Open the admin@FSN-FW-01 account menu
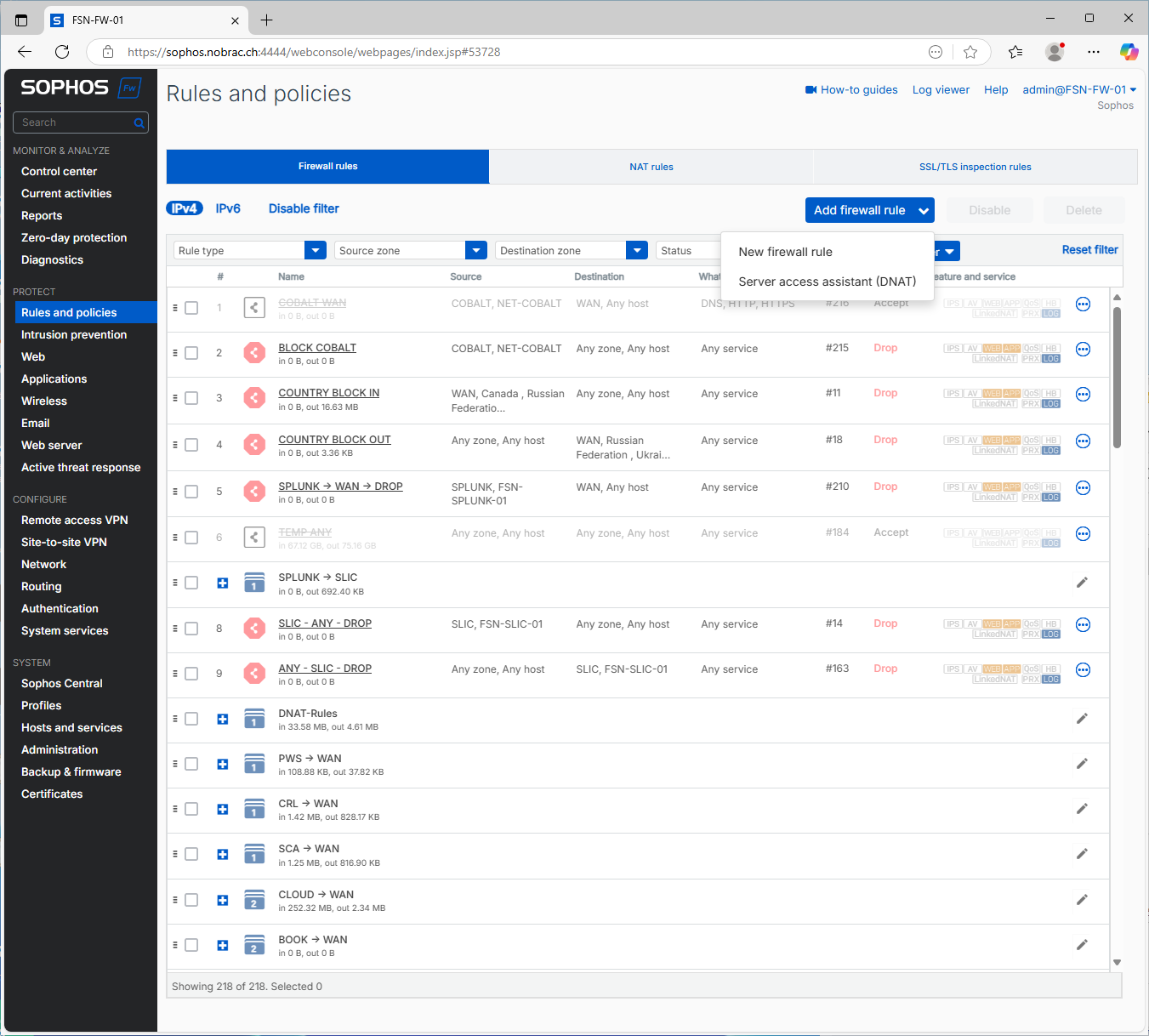This screenshot has height=1036, width=1149. [1079, 89]
